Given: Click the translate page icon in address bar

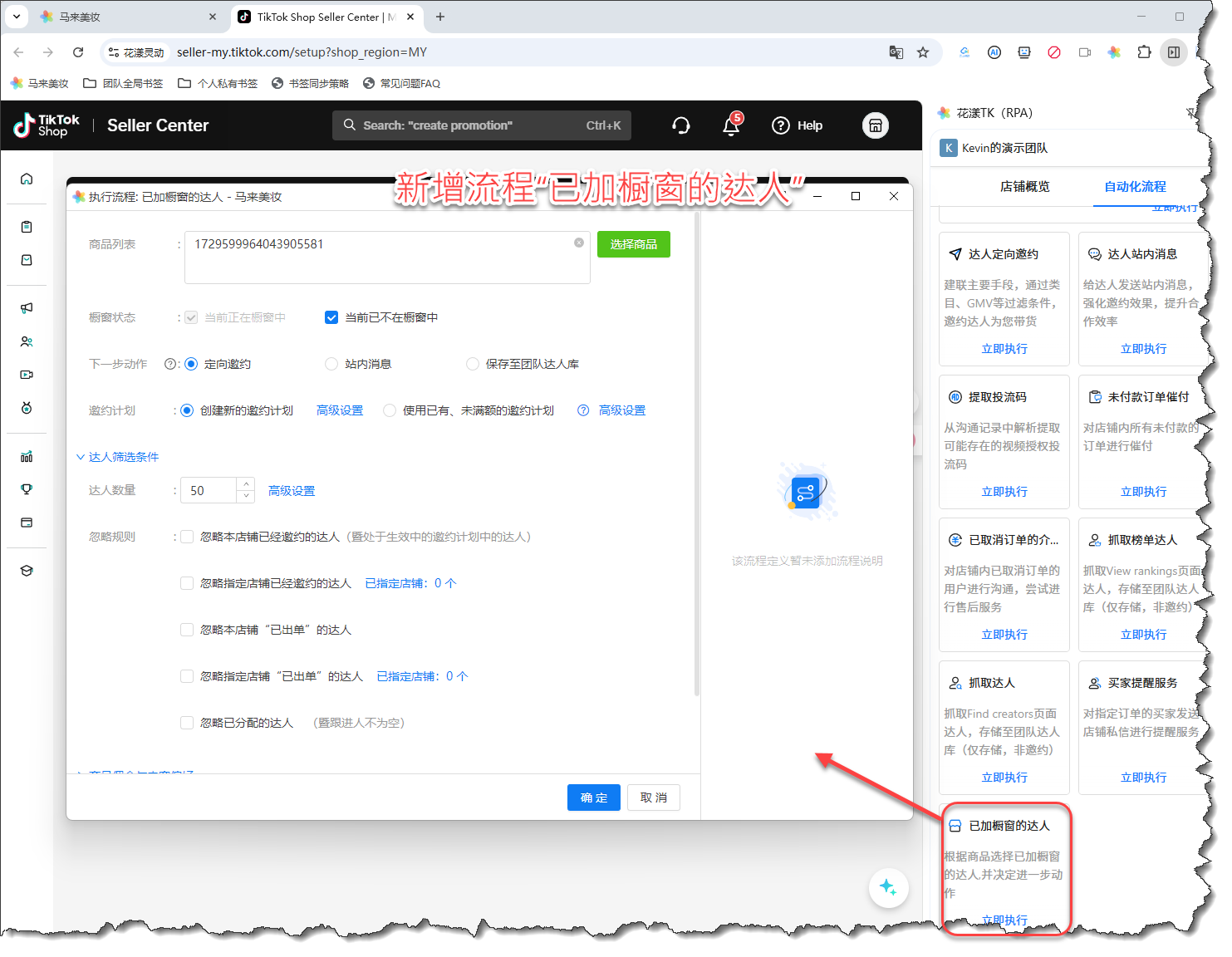Looking at the screenshot, I should coord(896,52).
